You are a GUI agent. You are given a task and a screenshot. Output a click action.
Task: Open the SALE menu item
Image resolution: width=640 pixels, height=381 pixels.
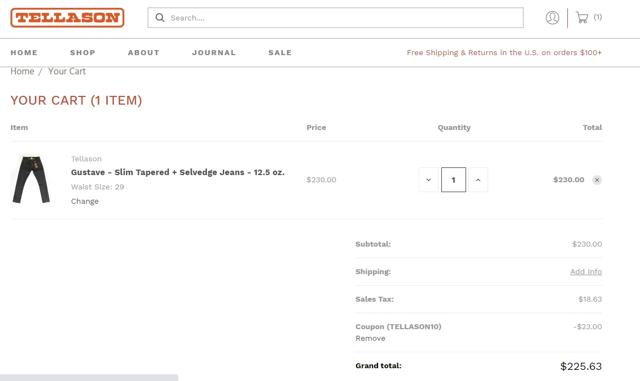pyautogui.click(x=280, y=53)
